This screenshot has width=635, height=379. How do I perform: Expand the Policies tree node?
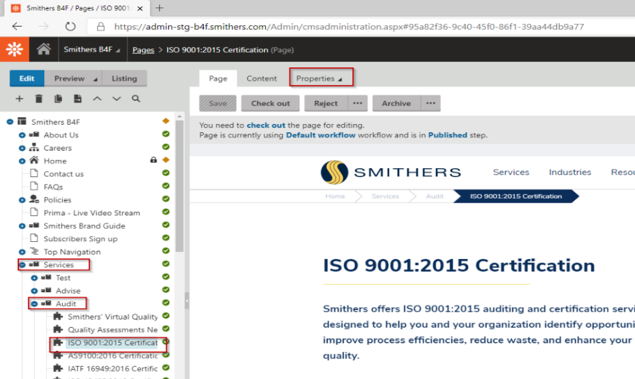tap(22, 200)
